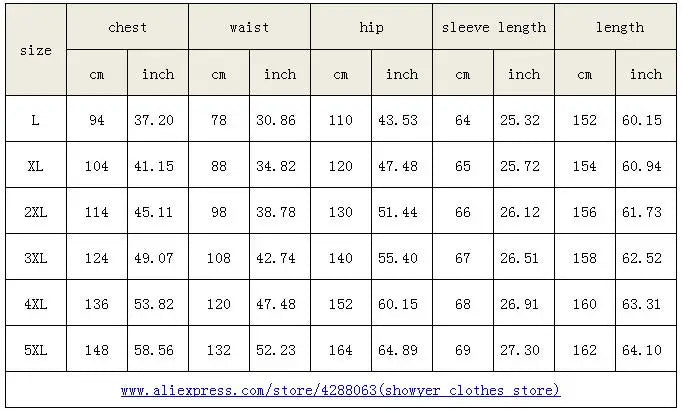Select the sleeve length inch value 26.91
The image size is (682, 411).
click(524, 304)
